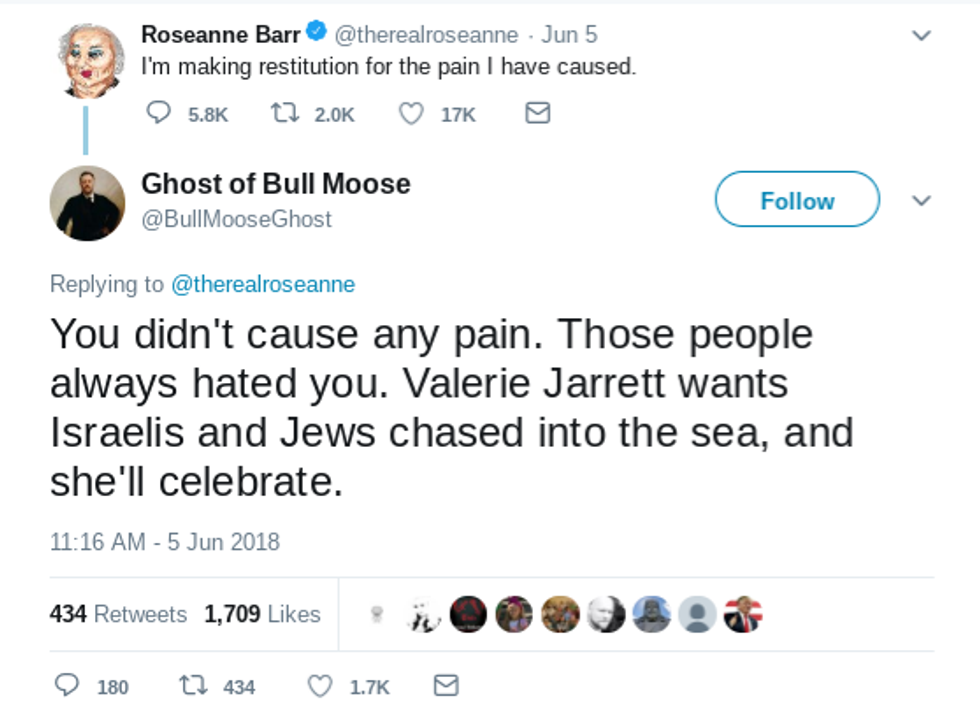Open Roseanne Barr's profile avatar

pos(87,59)
